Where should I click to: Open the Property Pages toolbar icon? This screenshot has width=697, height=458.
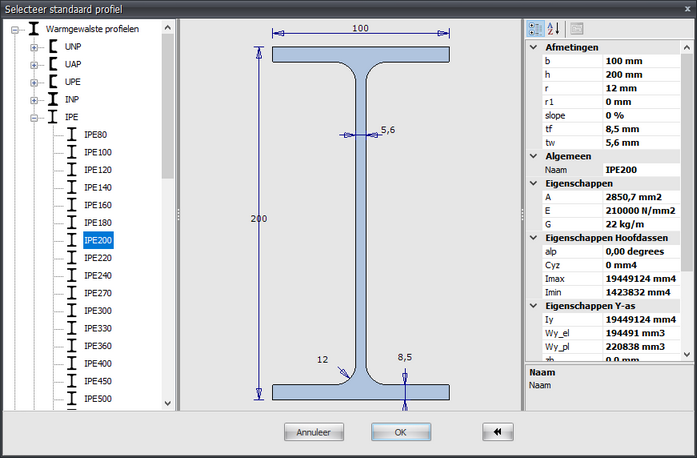click(x=577, y=29)
